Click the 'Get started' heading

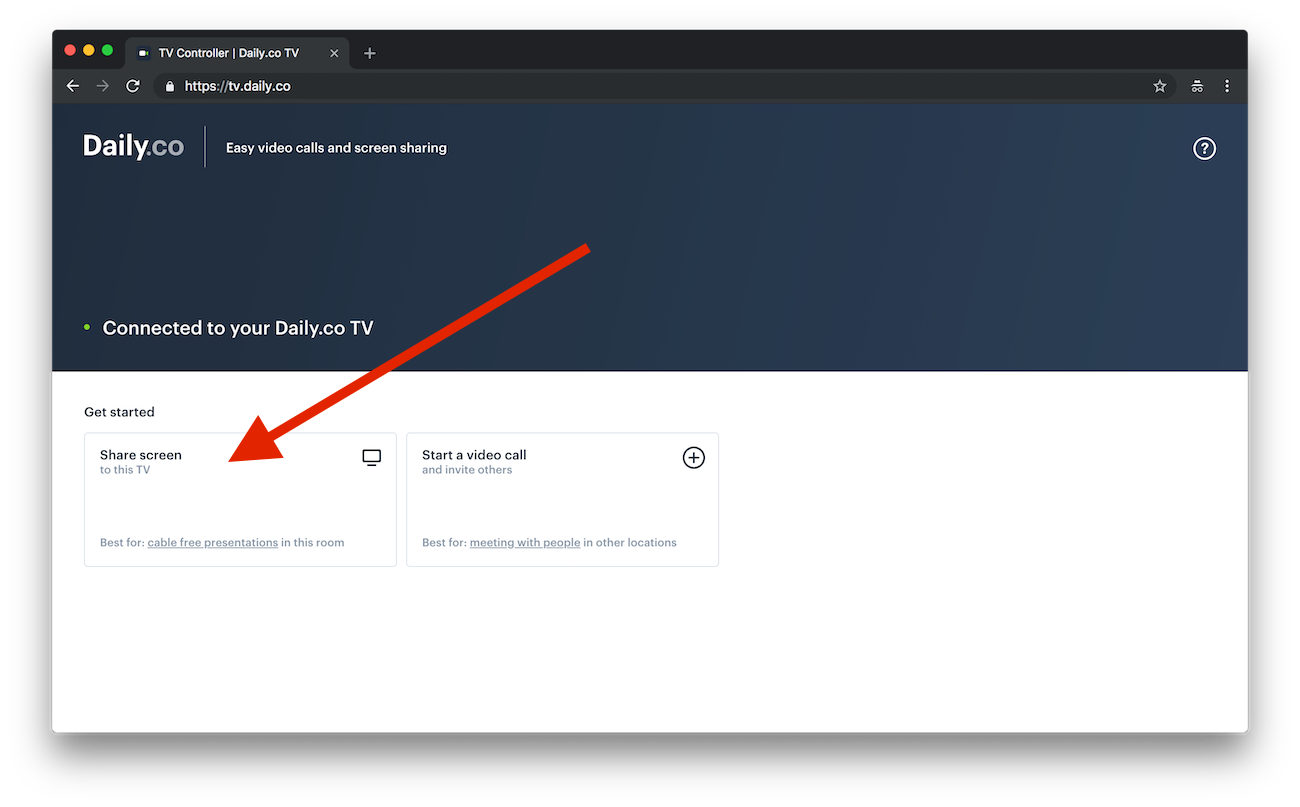tap(119, 412)
